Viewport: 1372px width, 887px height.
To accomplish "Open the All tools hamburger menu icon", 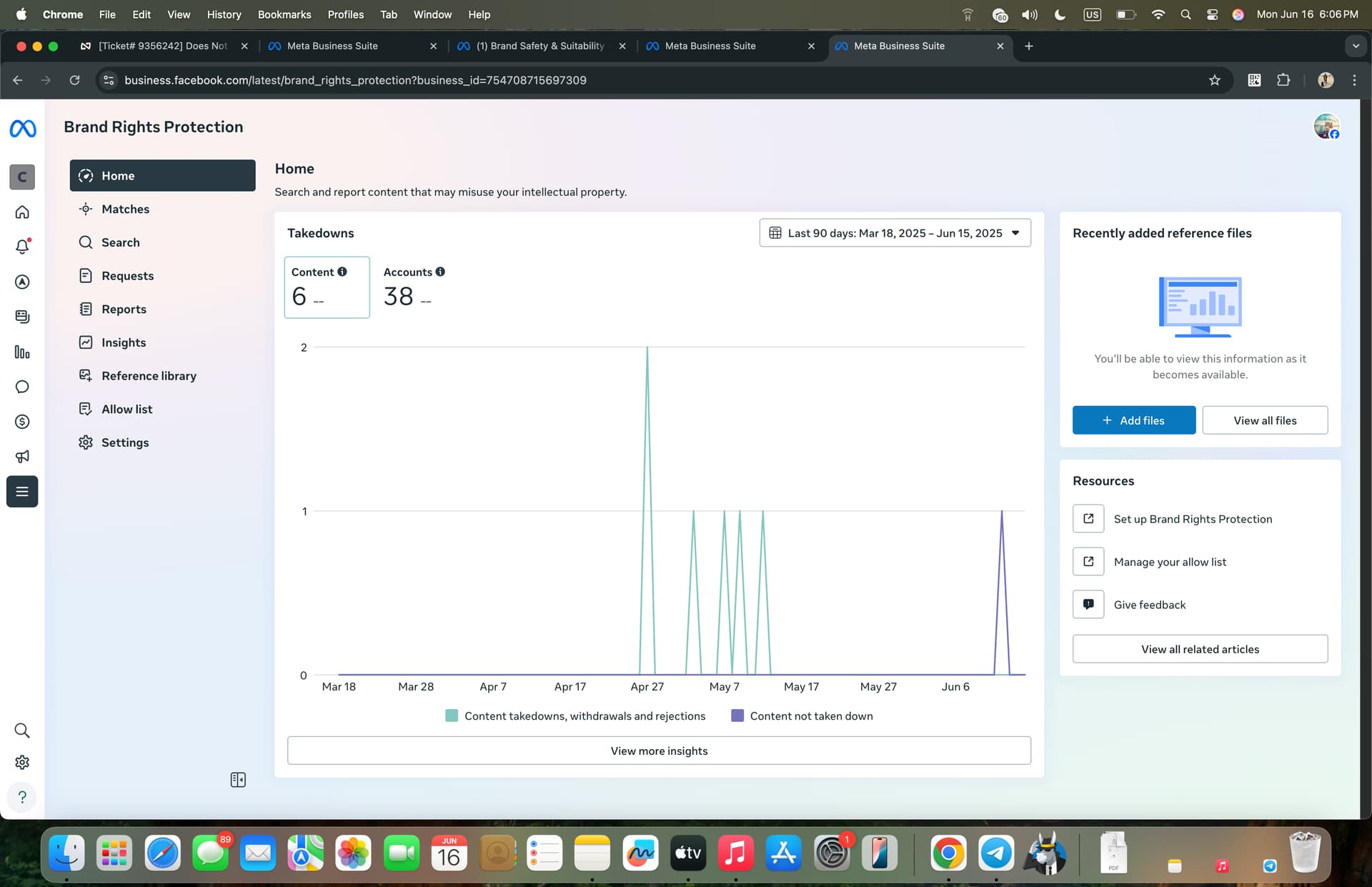I will click(x=22, y=492).
